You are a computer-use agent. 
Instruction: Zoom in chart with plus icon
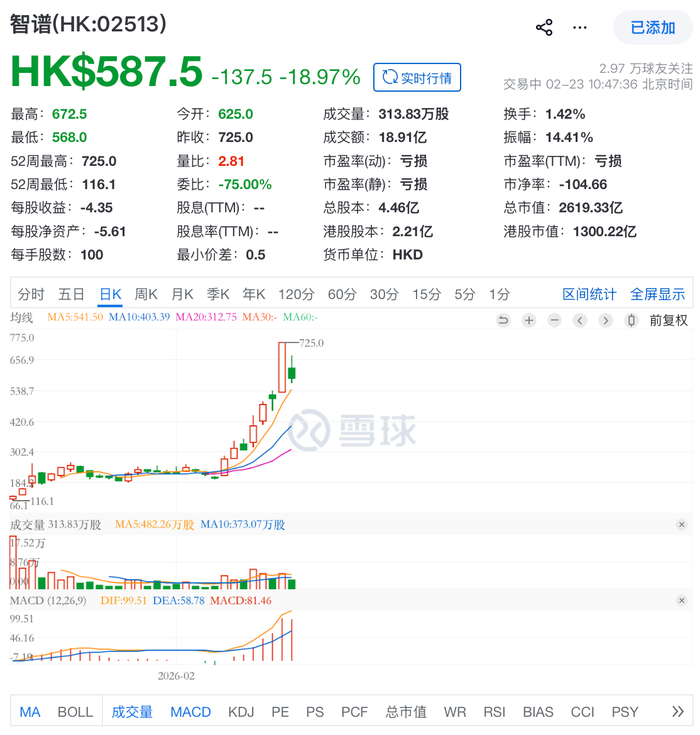529,320
